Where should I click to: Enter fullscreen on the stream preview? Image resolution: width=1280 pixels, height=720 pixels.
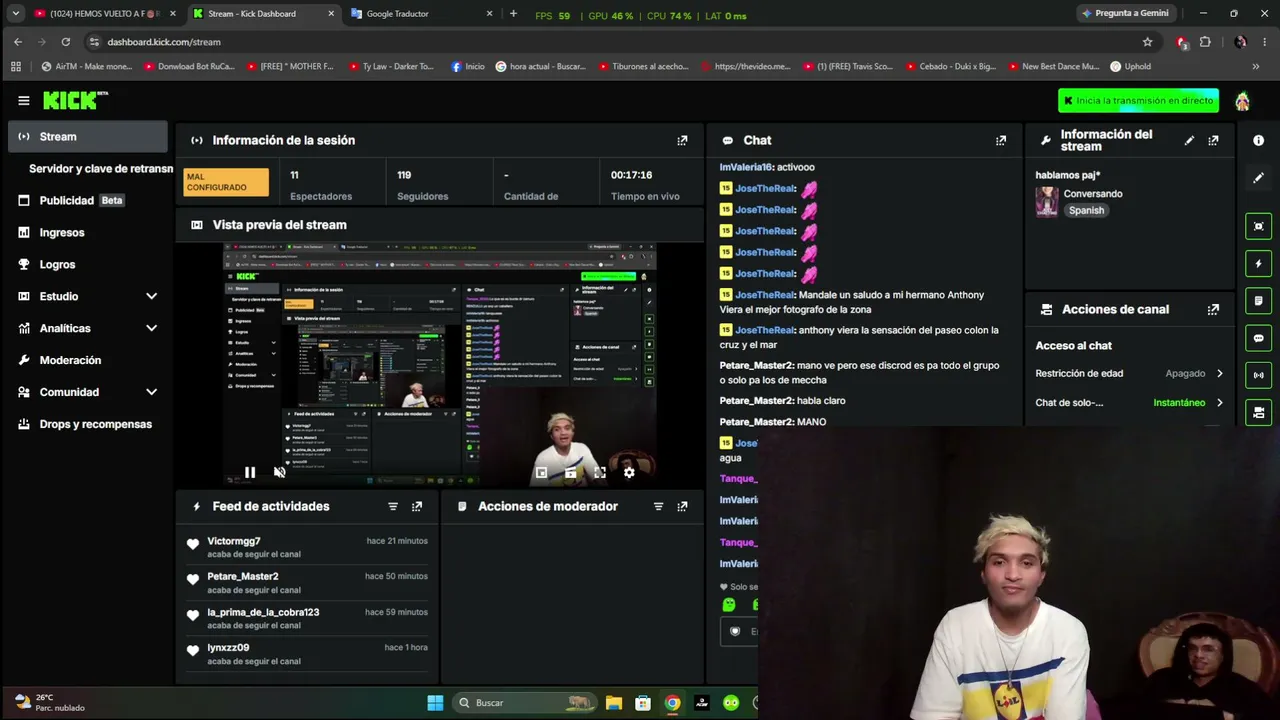tap(600, 472)
